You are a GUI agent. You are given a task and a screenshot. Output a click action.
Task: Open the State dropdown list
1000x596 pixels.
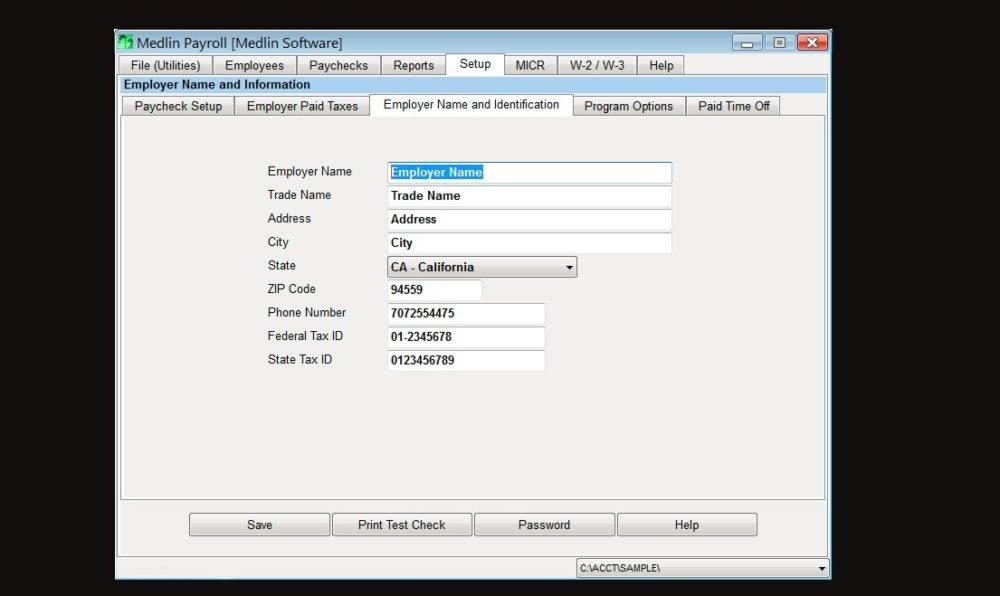(x=569, y=268)
